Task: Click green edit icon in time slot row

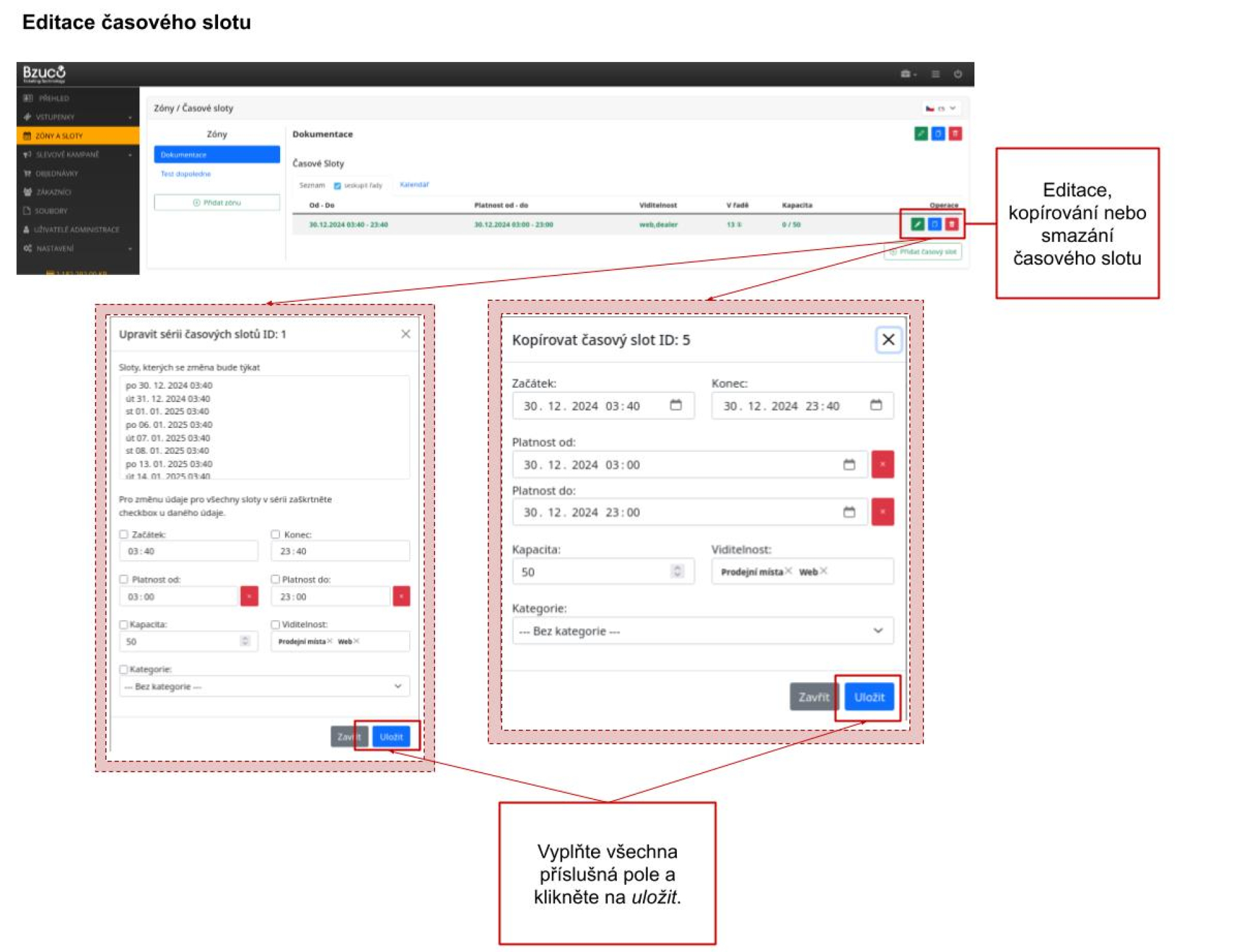Action: click(917, 224)
